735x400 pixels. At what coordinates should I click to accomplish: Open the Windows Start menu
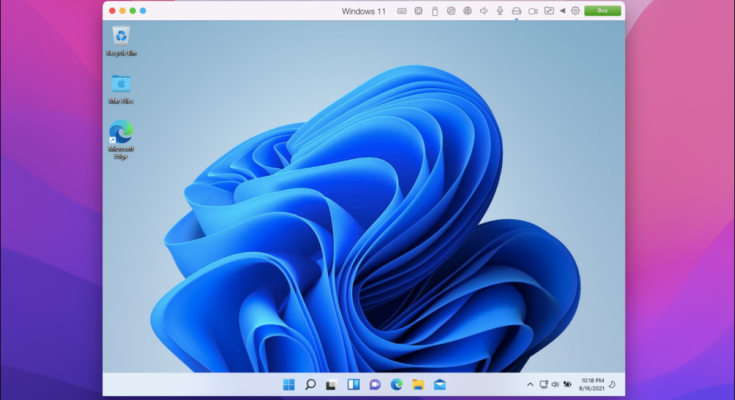click(x=289, y=384)
